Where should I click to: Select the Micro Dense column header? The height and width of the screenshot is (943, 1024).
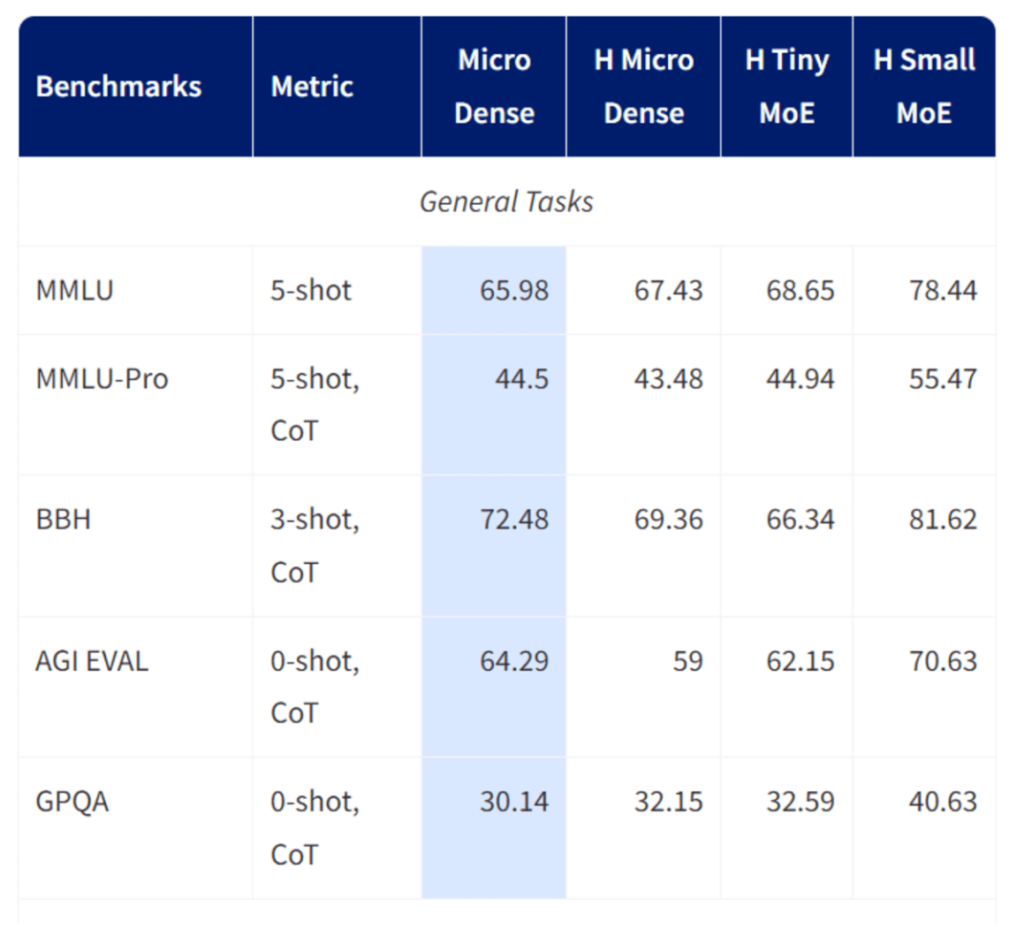point(494,86)
